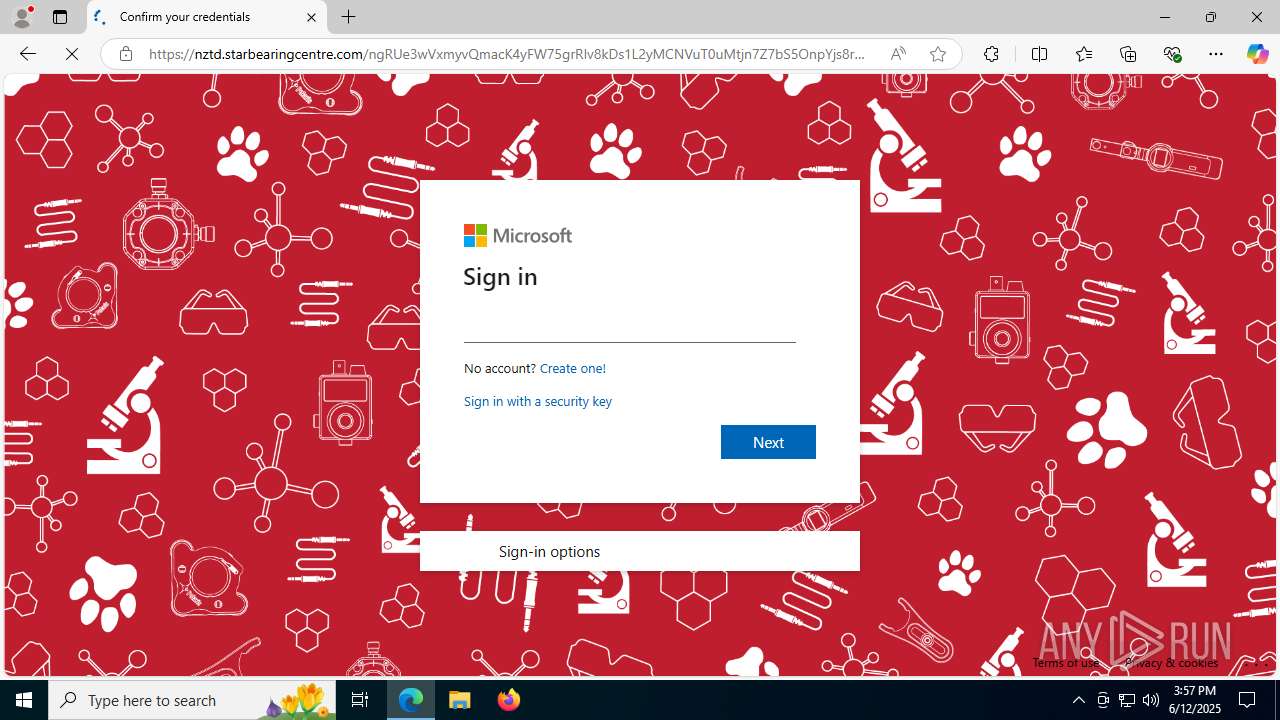Restore down the Edge window
This screenshot has width=1280, height=720.
tap(1211, 17)
